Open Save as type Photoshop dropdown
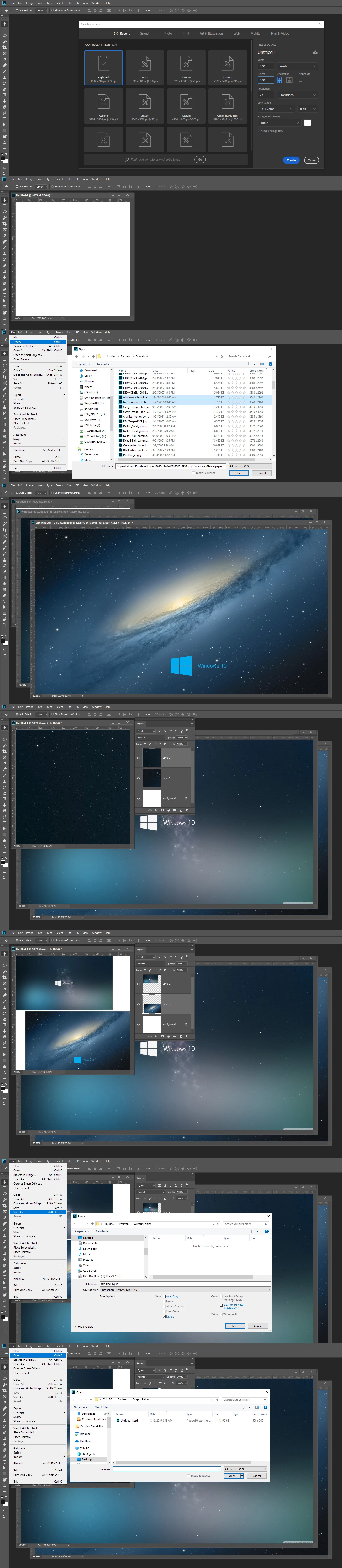The width and height of the screenshot is (342, 1568). 184,1290
